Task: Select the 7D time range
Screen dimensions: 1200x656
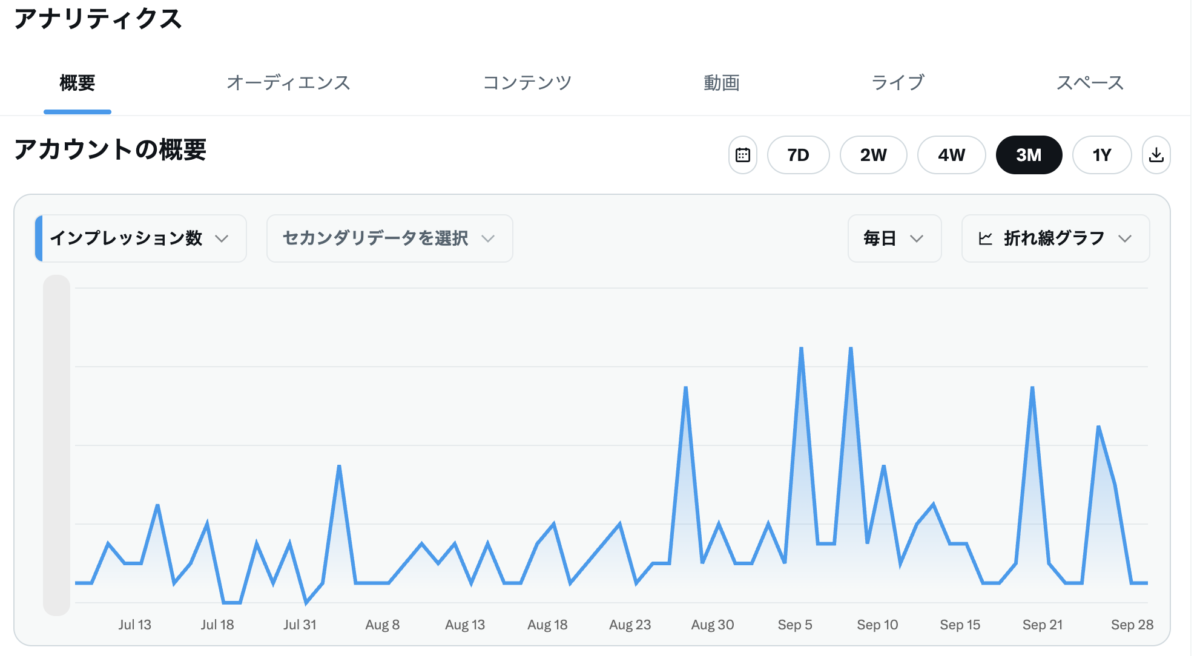Action: coord(798,155)
